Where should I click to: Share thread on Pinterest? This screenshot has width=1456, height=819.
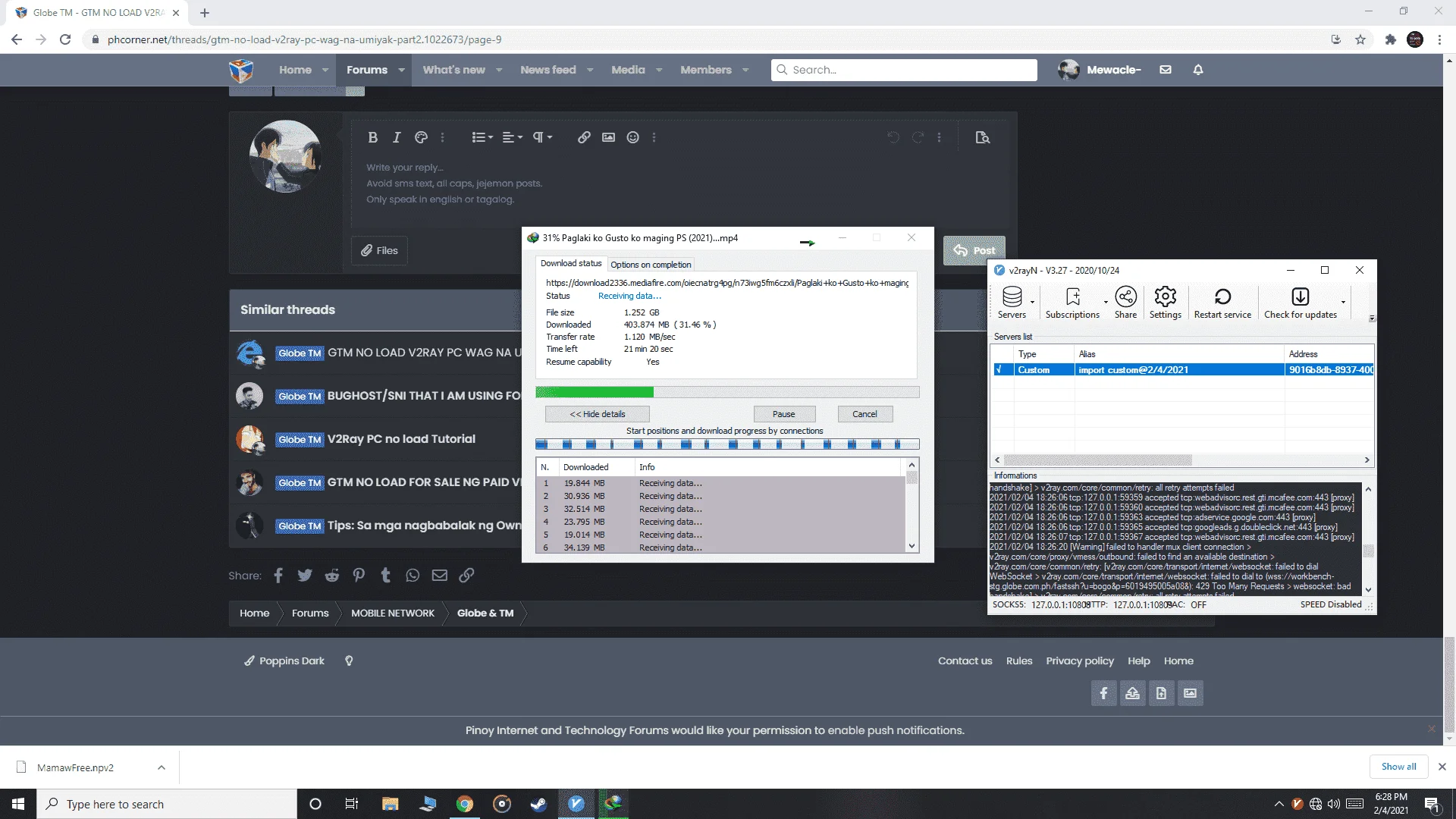pos(359,576)
